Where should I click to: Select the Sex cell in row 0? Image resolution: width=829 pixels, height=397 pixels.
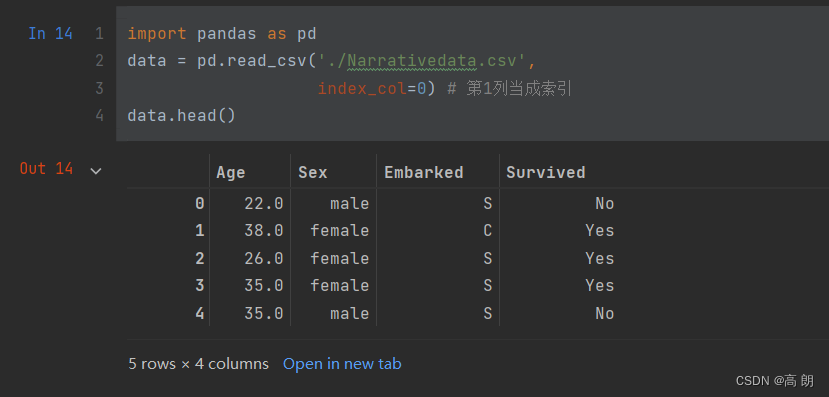[x=349, y=204]
